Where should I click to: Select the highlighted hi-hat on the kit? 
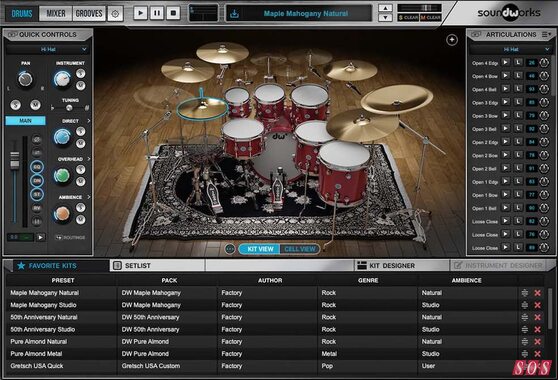pos(202,108)
